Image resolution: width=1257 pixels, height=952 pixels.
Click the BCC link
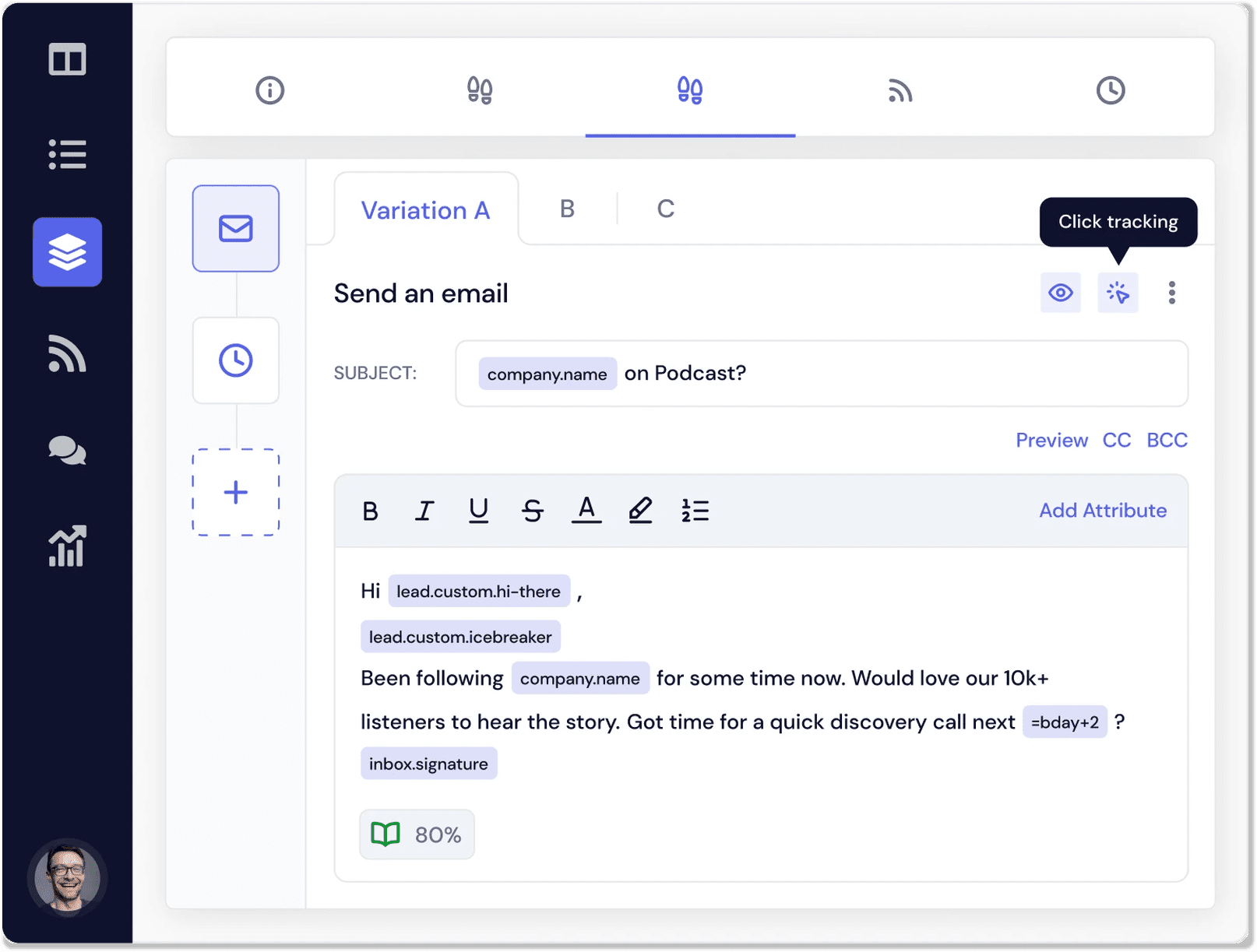(1167, 441)
